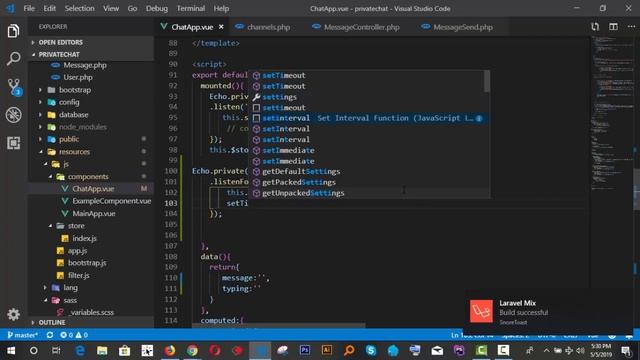Open Cortana search circle on taskbar
The image size is (640, 360).
pos(33,350)
